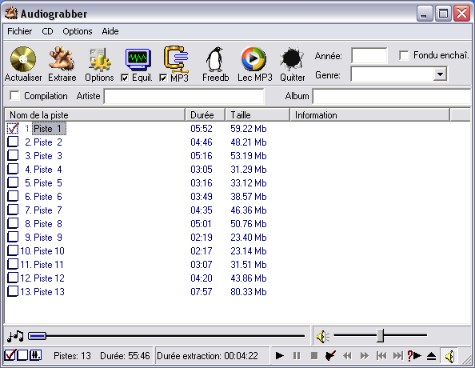Click the 50.76 Mb size value

(x=248, y=224)
